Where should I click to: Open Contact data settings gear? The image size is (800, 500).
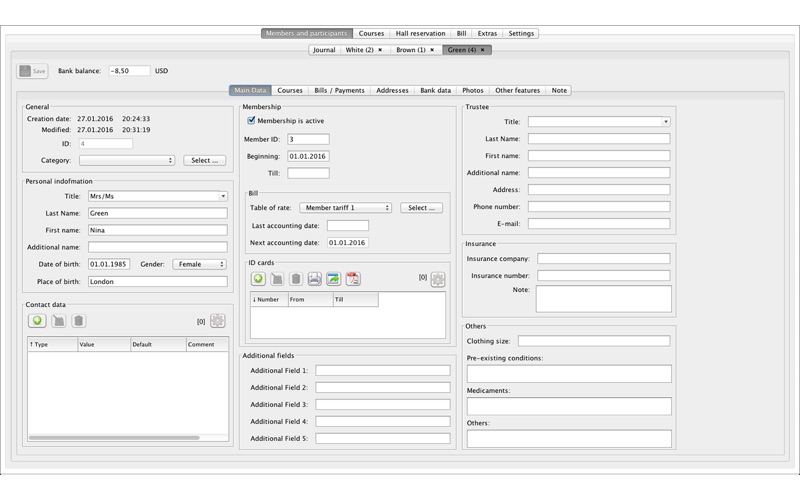click(218, 321)
